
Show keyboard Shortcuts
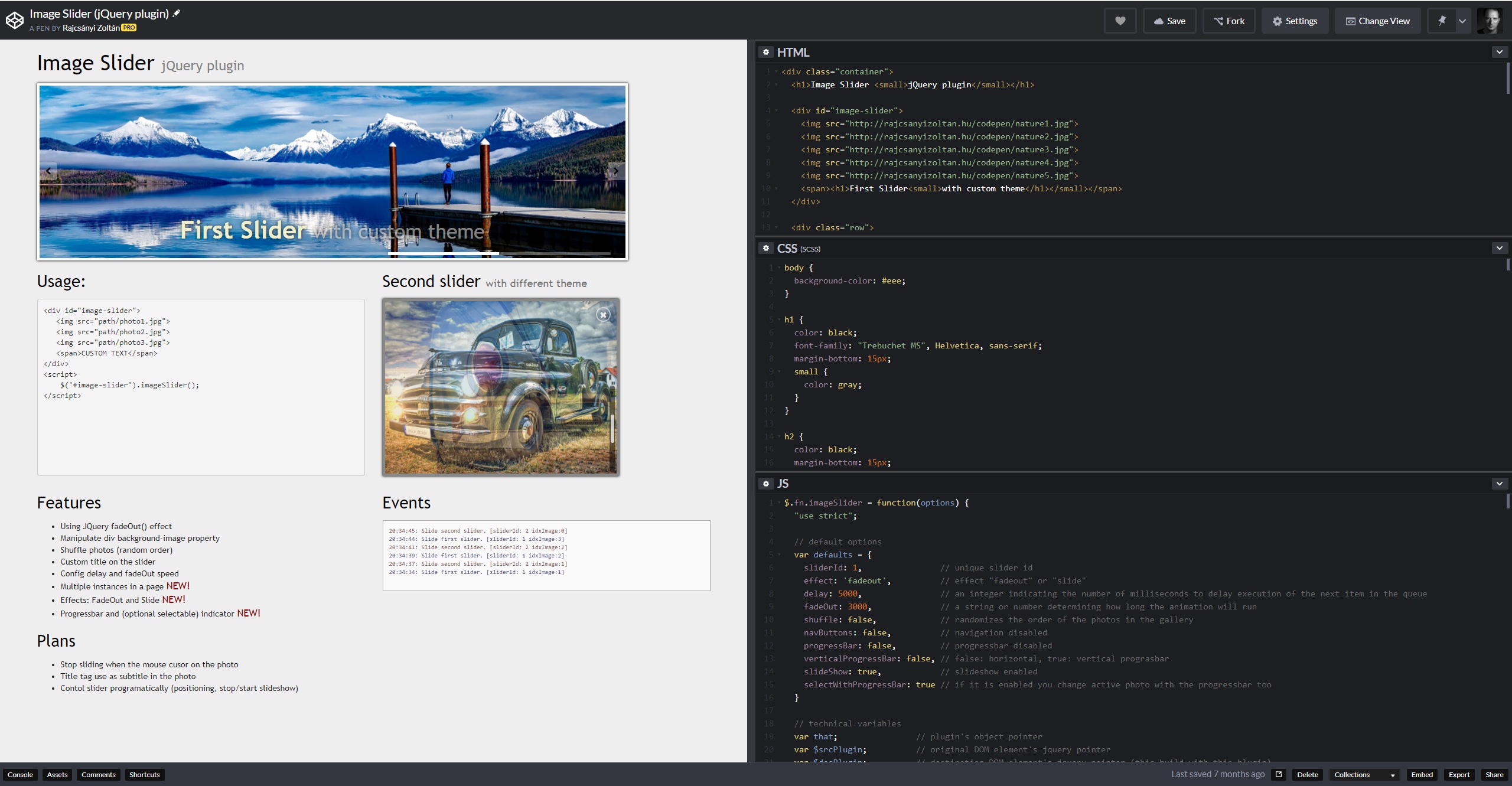145,775
